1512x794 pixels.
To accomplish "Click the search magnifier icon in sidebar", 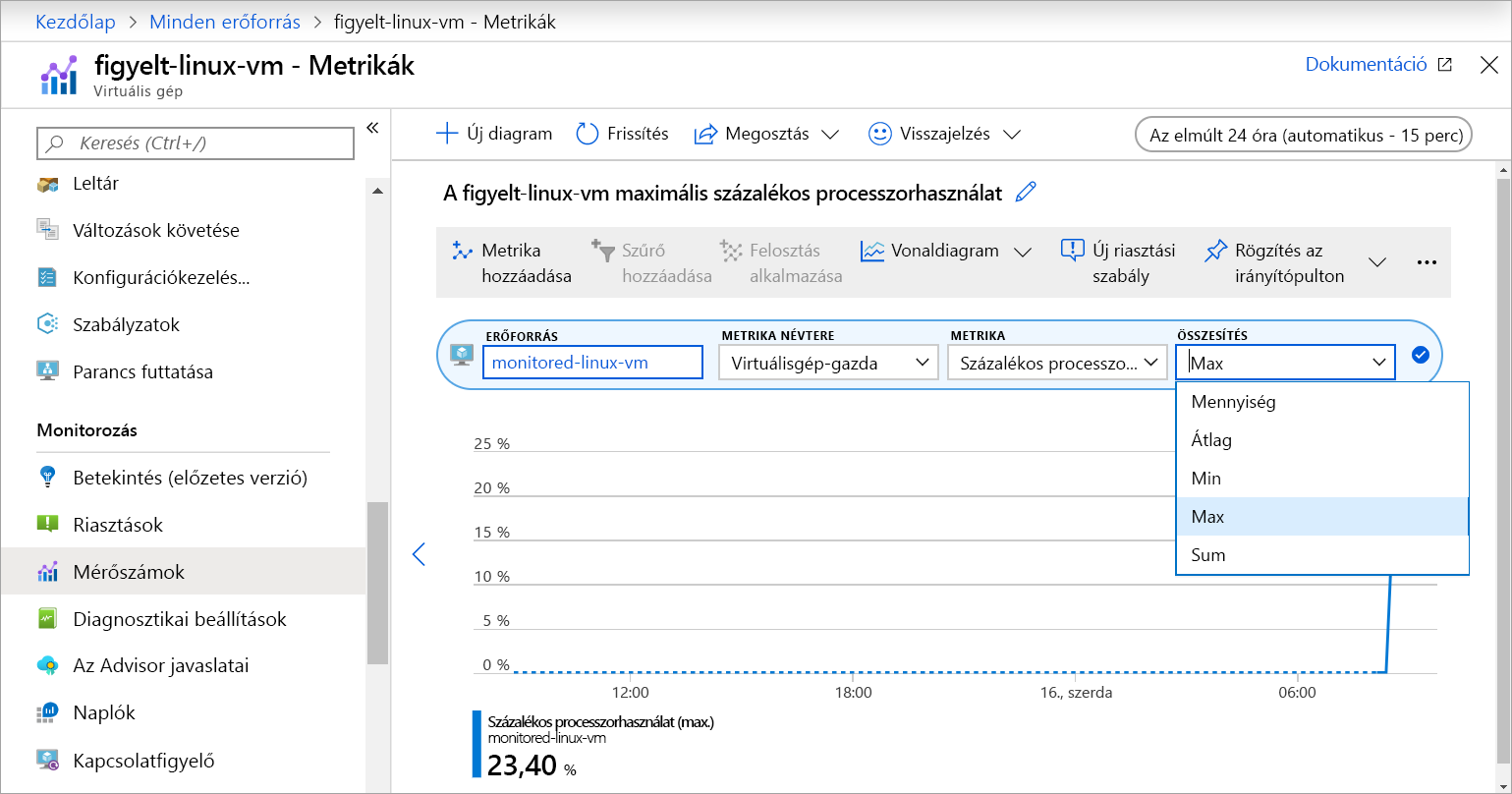I will click(56, 143).
